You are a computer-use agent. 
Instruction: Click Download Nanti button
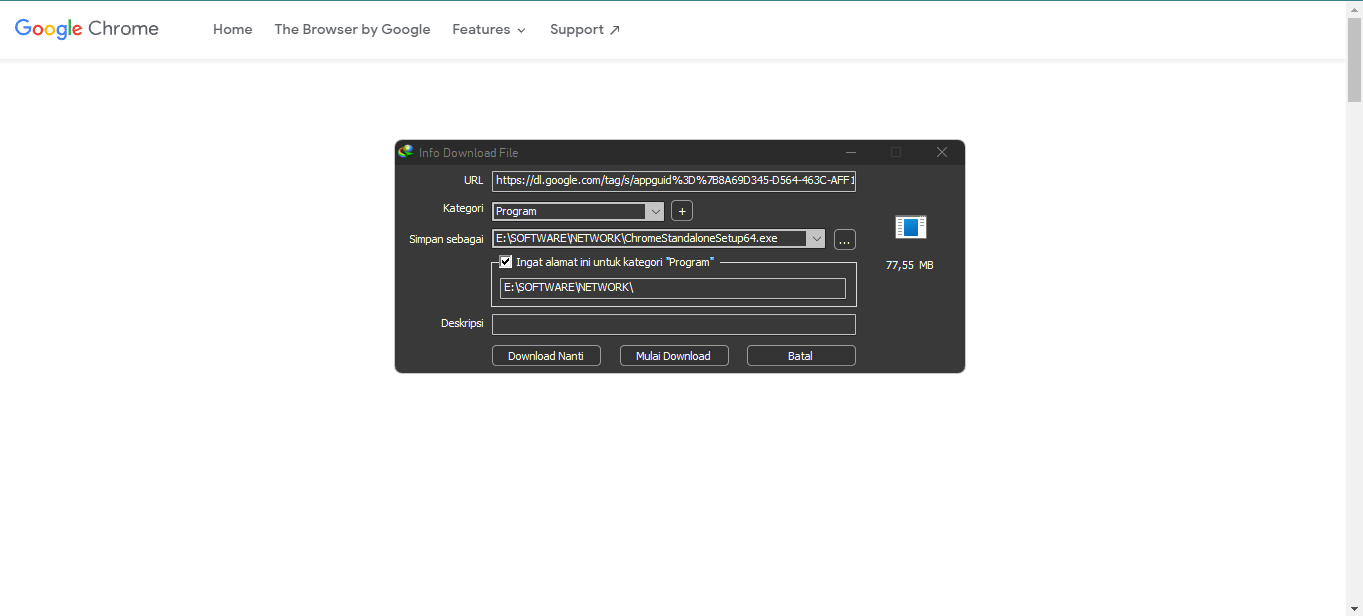(546, 356)
